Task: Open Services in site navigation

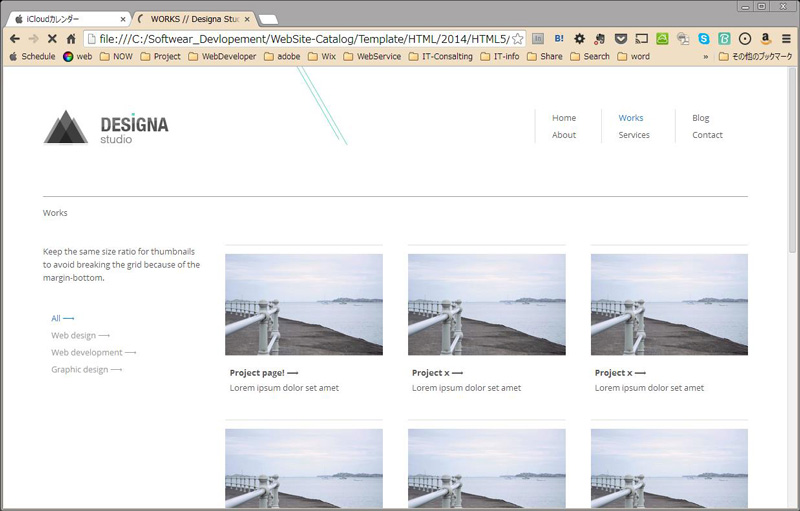Action: [634, 135]
